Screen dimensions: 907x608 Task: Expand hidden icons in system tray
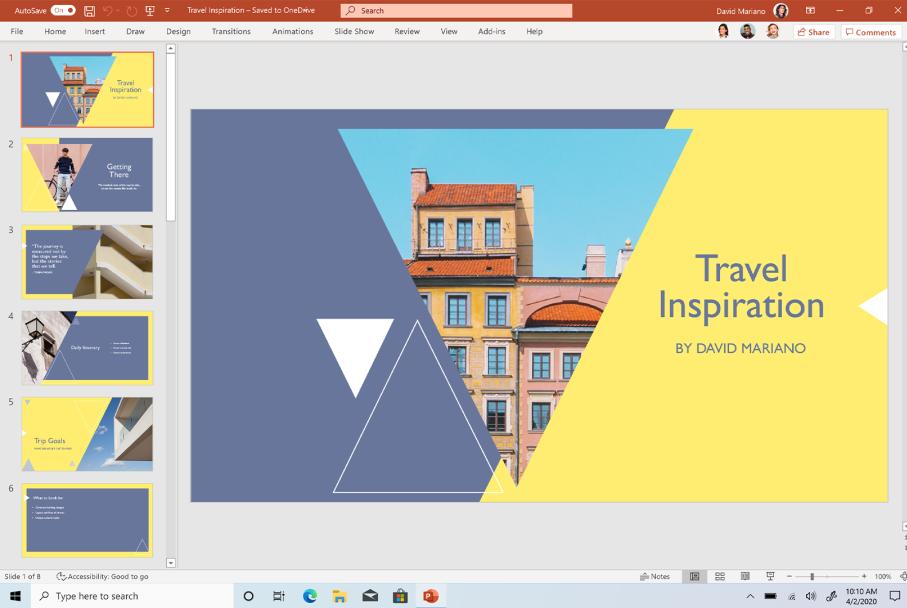click(x=750, y=595)
